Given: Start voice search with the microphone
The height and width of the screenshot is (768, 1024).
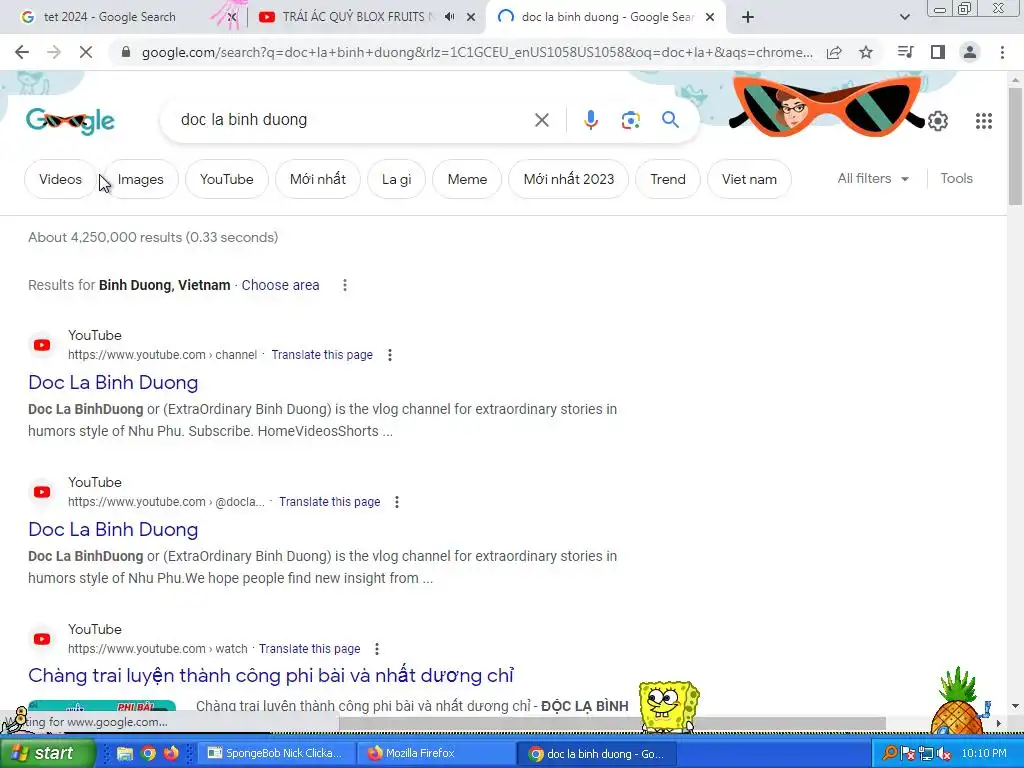Looking at the screenshot, I should (x=590, y=120).
